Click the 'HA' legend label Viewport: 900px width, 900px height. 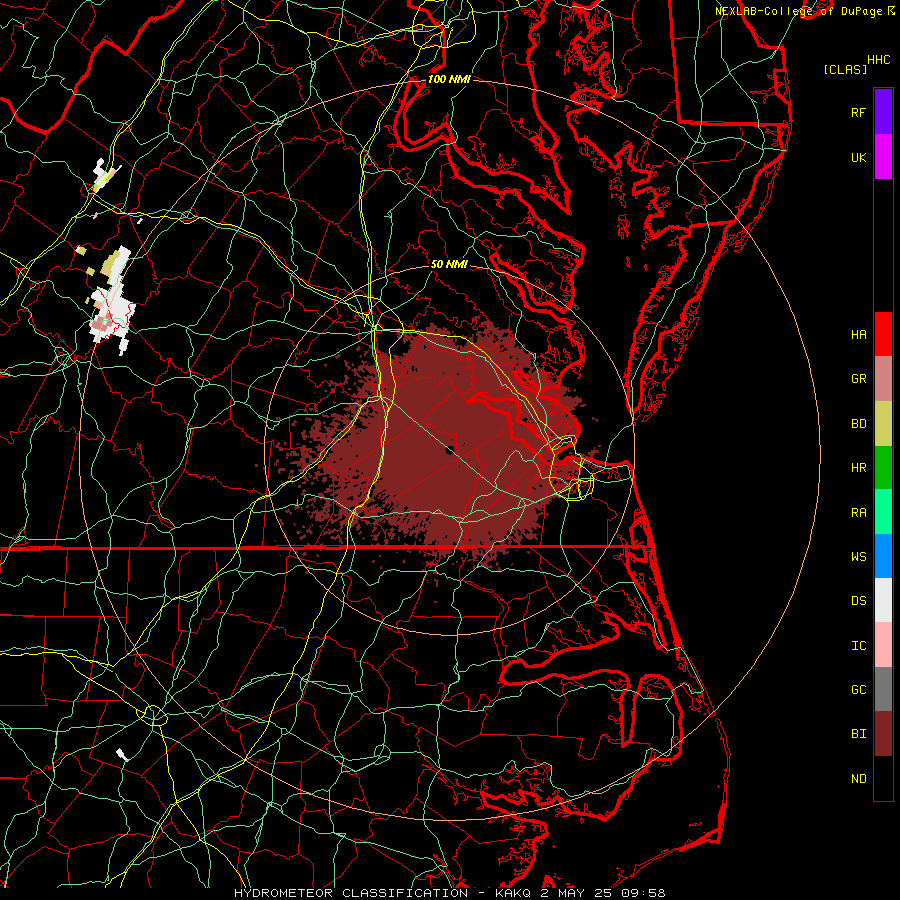858,334
